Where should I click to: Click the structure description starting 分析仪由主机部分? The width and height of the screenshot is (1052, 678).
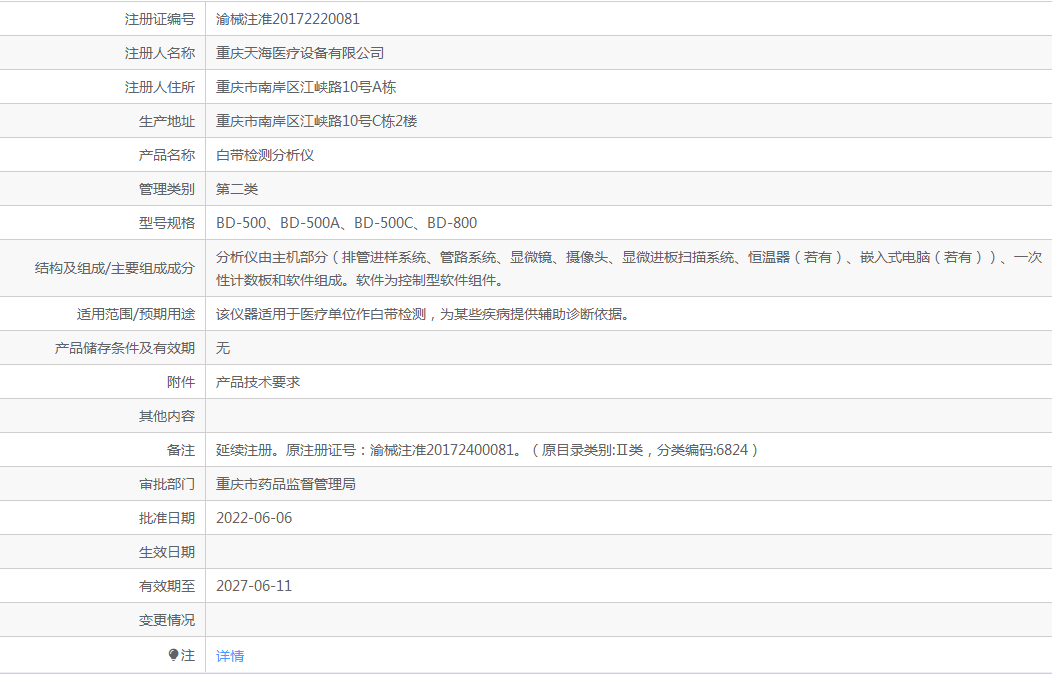(629, 268)
